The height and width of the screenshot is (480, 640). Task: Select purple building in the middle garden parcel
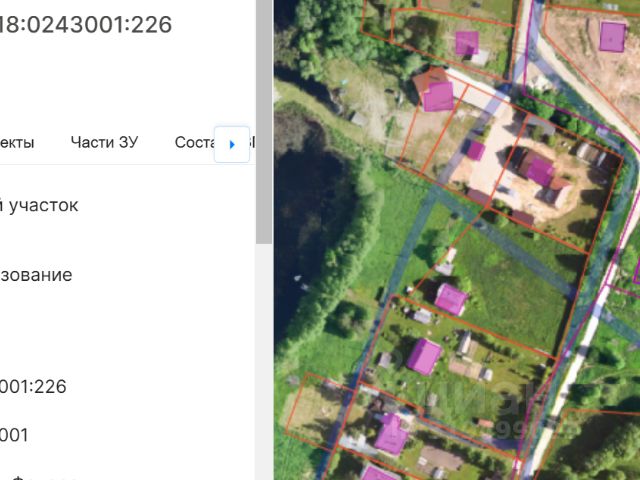424,357
